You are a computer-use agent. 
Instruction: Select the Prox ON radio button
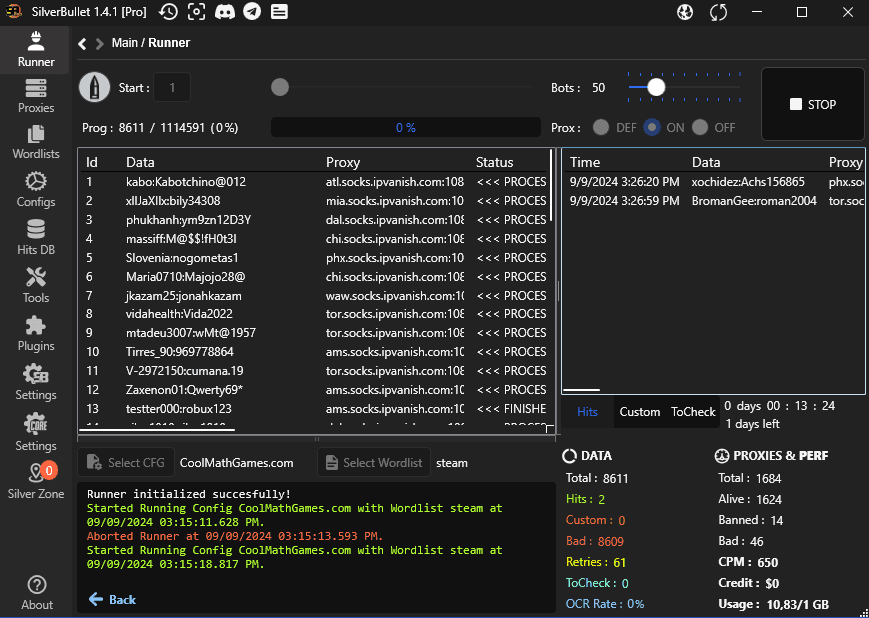pos(652,128)
